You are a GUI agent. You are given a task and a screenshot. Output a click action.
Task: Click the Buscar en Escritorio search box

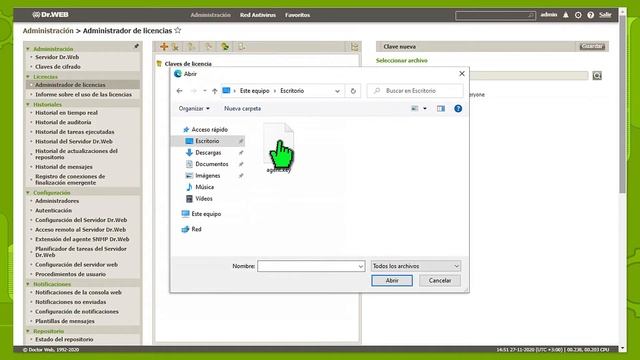pyautogui.click(x=416, y=91)
